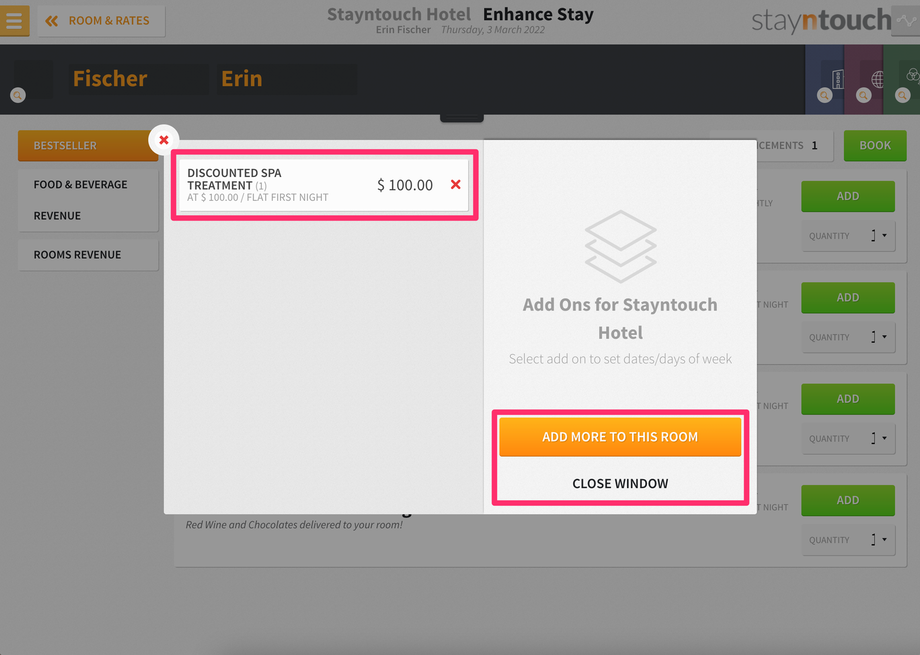
Task: Click 'Enhance Stay' title text
Action: 538,14
